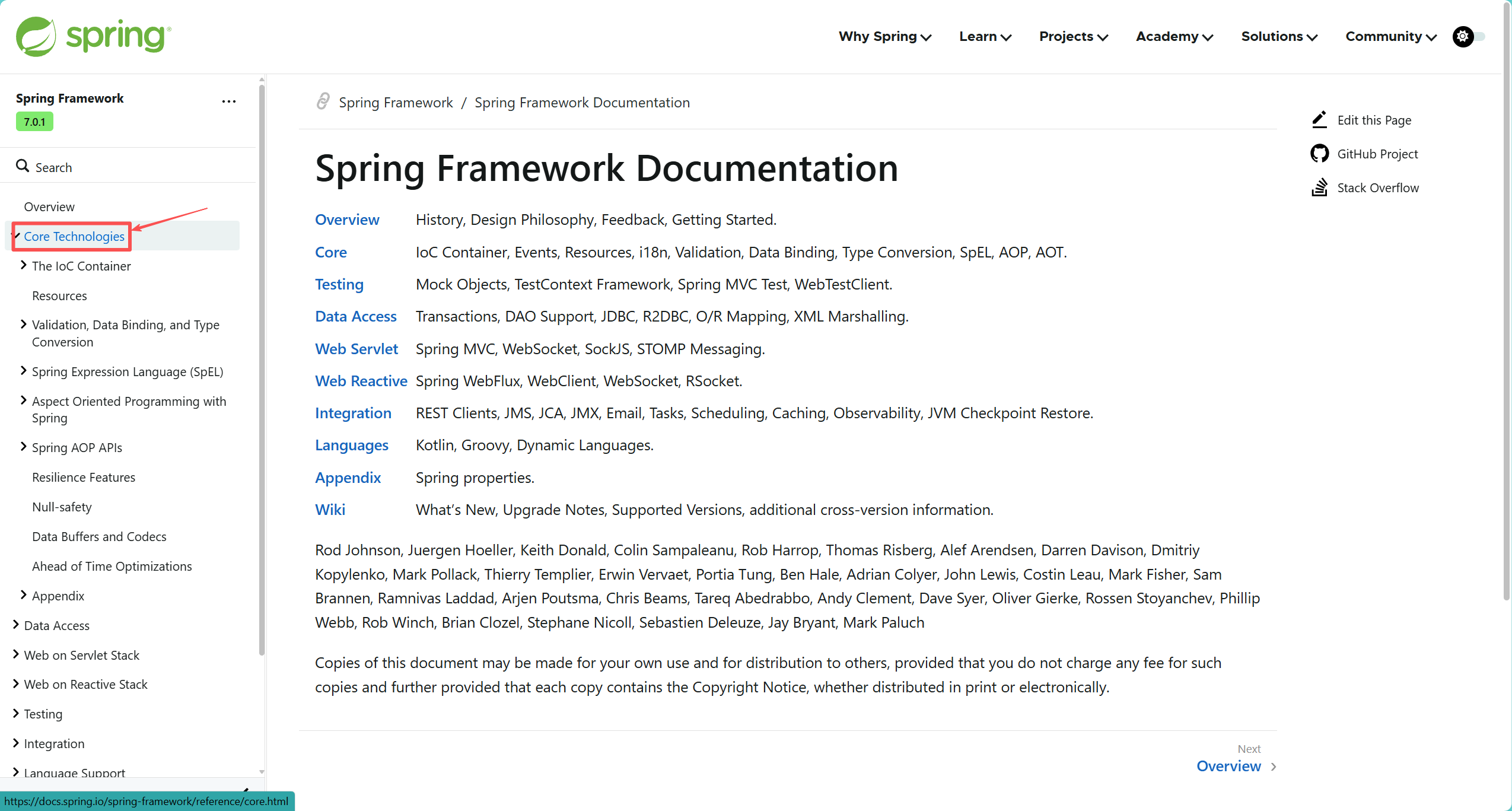The height and width of the screenshot is (811, 1512).
Task: Click the 7.0.1 version badge
Action: click(34, 122)
